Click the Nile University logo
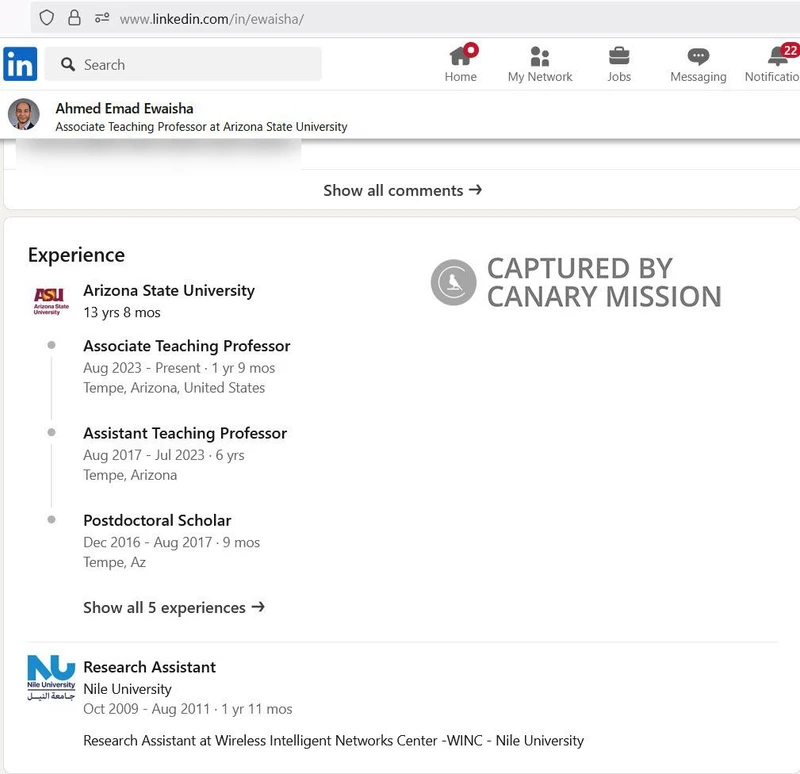 [51, 678]
